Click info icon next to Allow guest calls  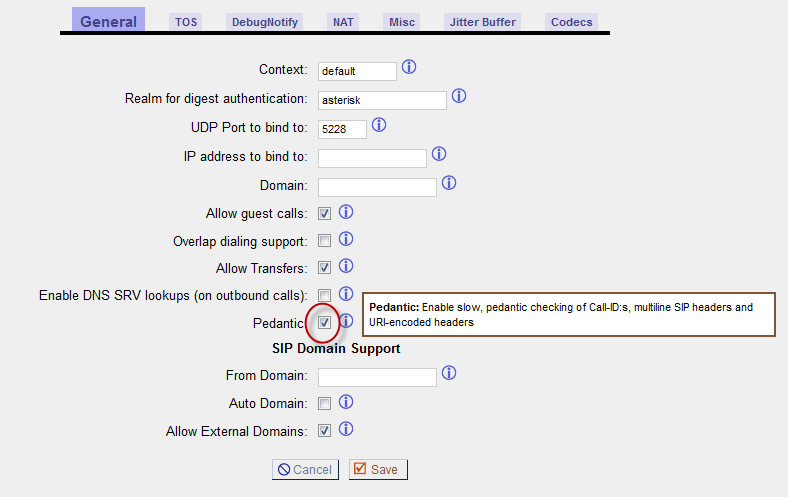pyautogui.click(x=346, y=213)
